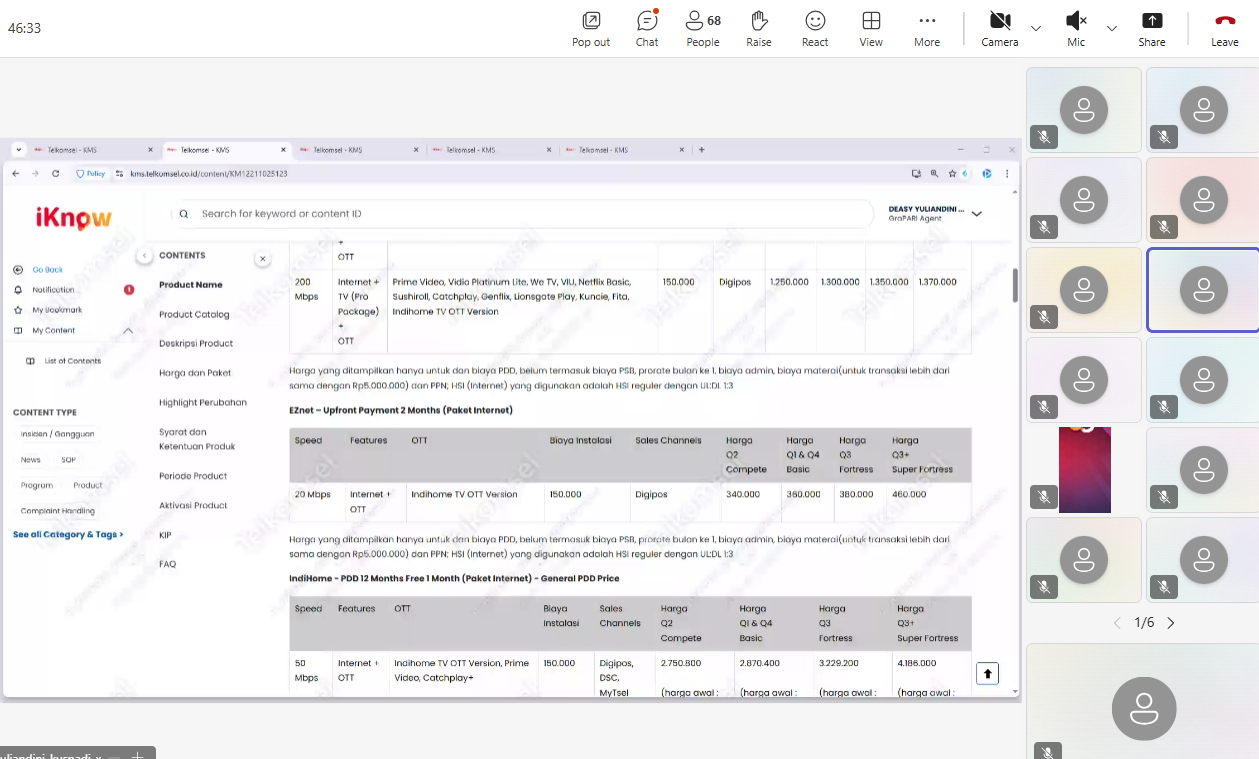Click the page vertical scrollbar thumb

(1015, 285)
